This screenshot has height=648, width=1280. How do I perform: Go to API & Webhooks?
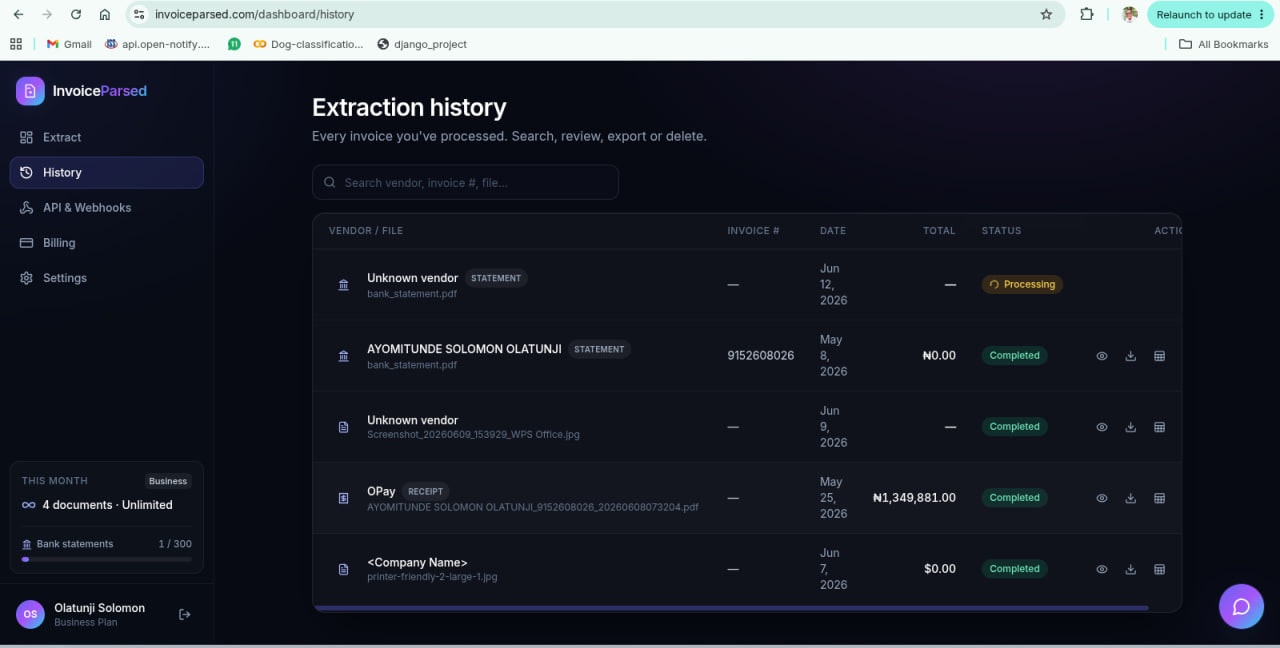(x=106, y=207)
